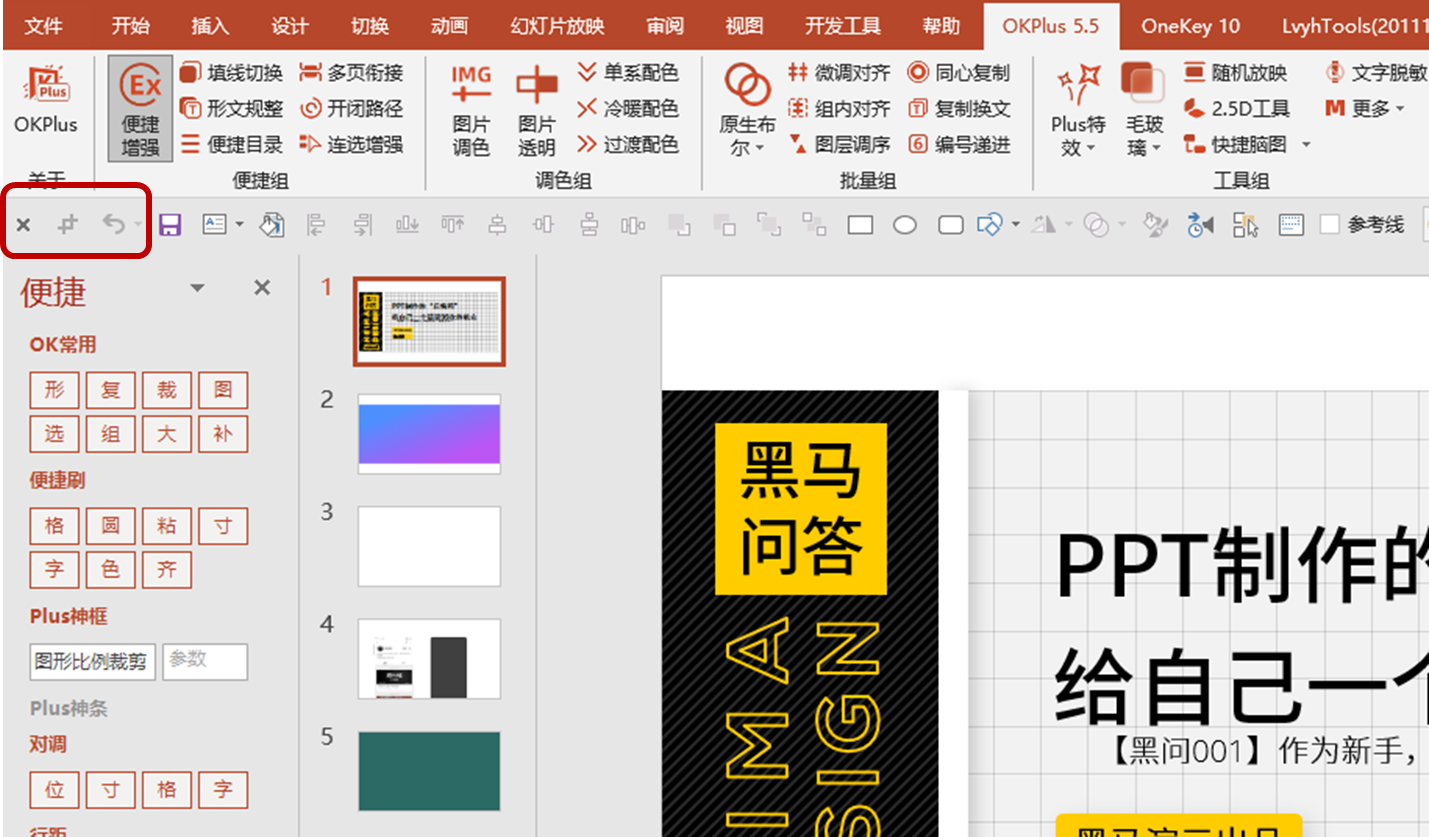
Task: Open the 便捷 panel options arrow
Action: click(197, 288)
